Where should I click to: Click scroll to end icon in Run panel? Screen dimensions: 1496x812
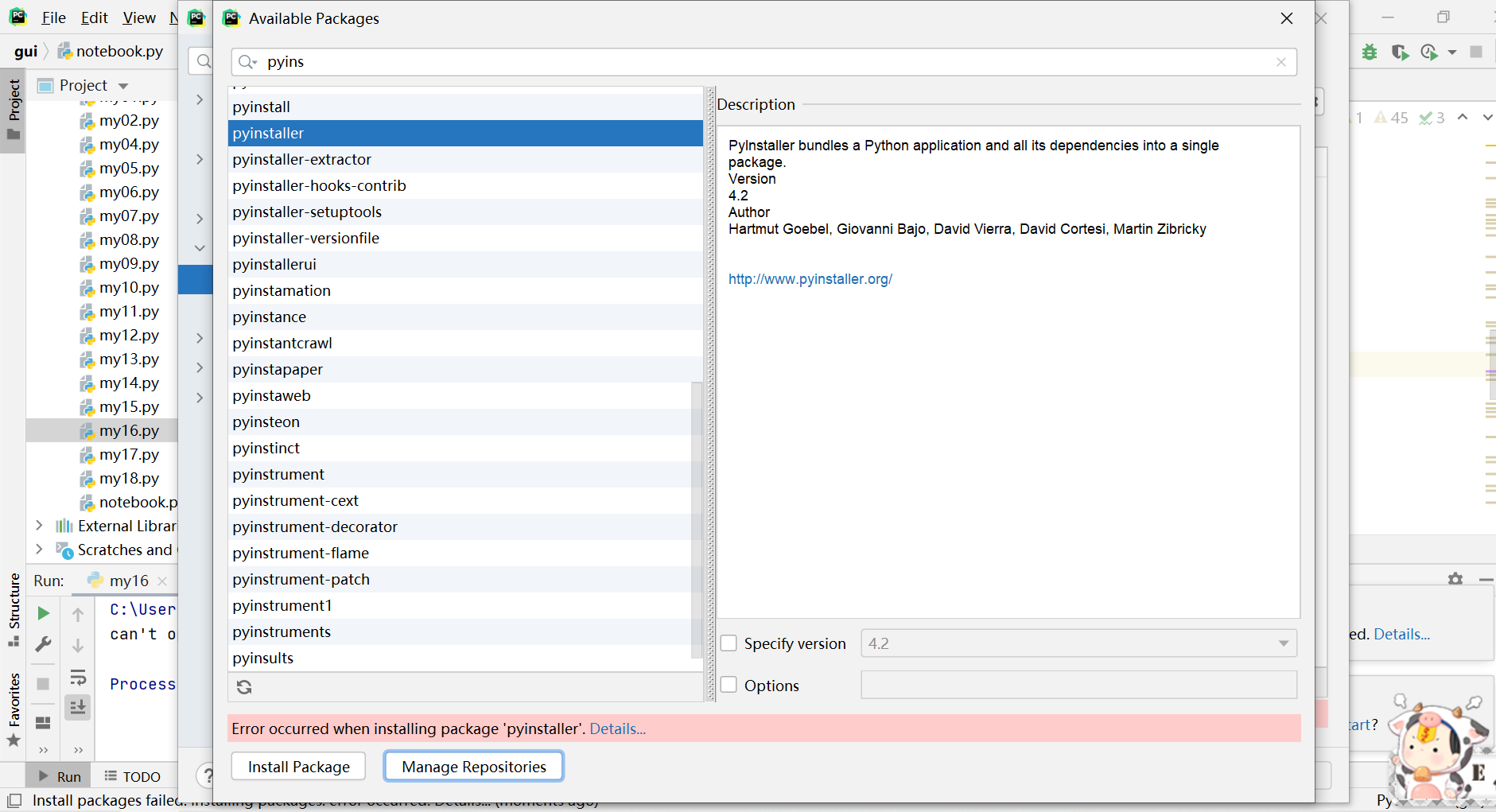[x=78, y=707]
